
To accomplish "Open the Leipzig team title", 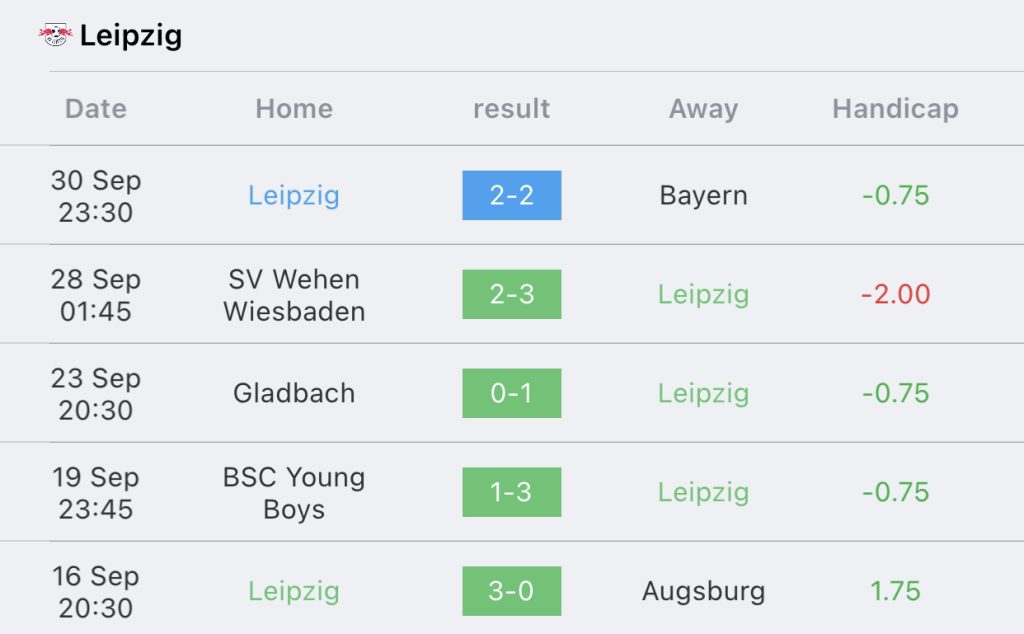I will coord(131,36).
